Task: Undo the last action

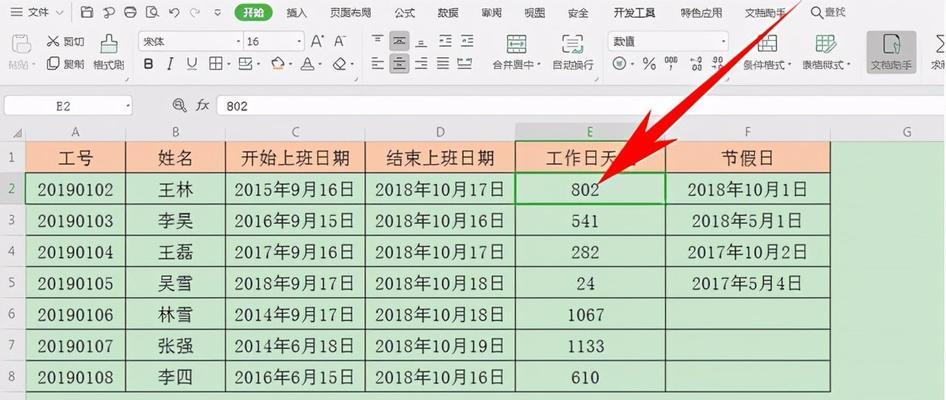Action: click(x=174, y=12)
